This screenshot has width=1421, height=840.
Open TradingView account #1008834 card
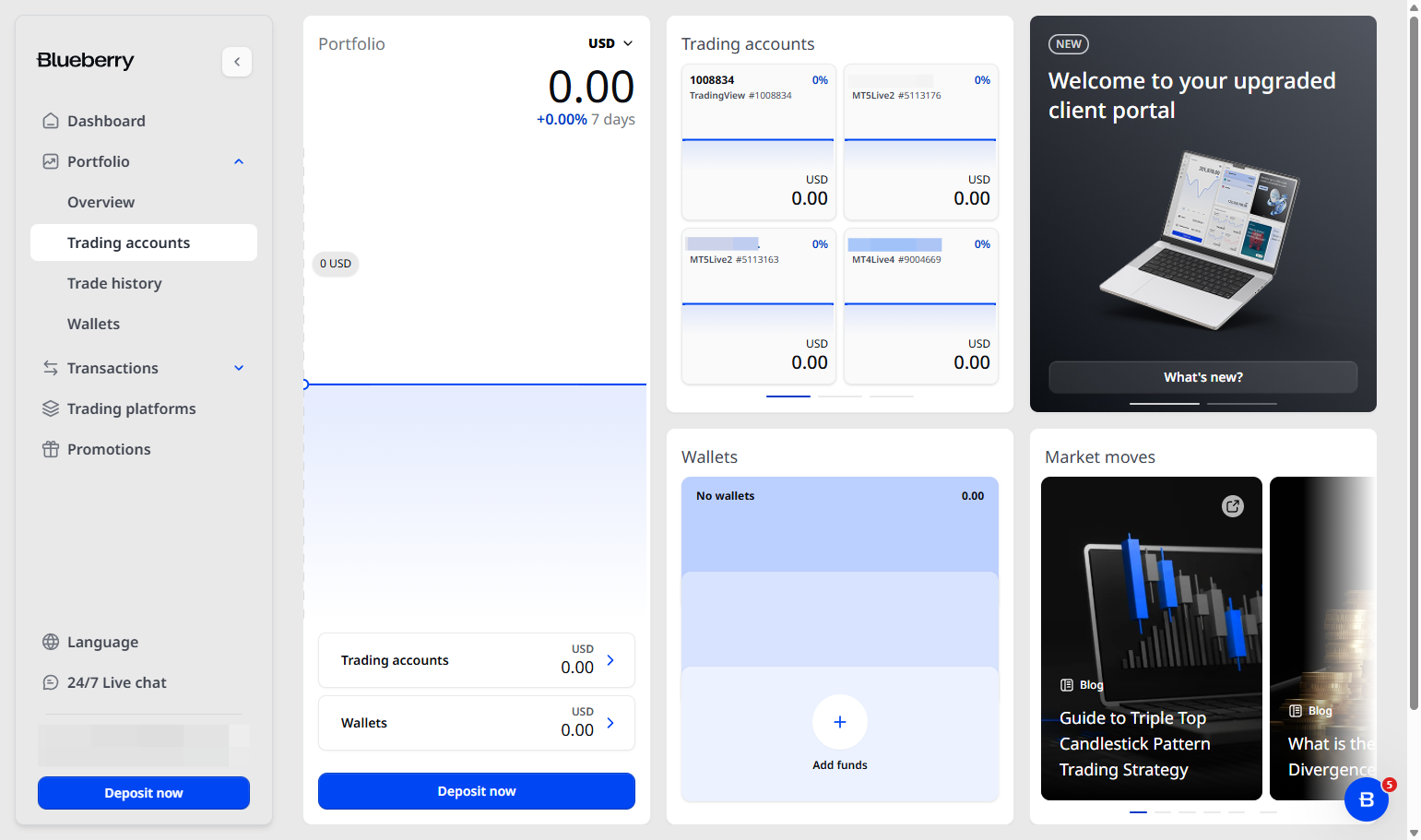pyautogui.click(x=759, y=141)
